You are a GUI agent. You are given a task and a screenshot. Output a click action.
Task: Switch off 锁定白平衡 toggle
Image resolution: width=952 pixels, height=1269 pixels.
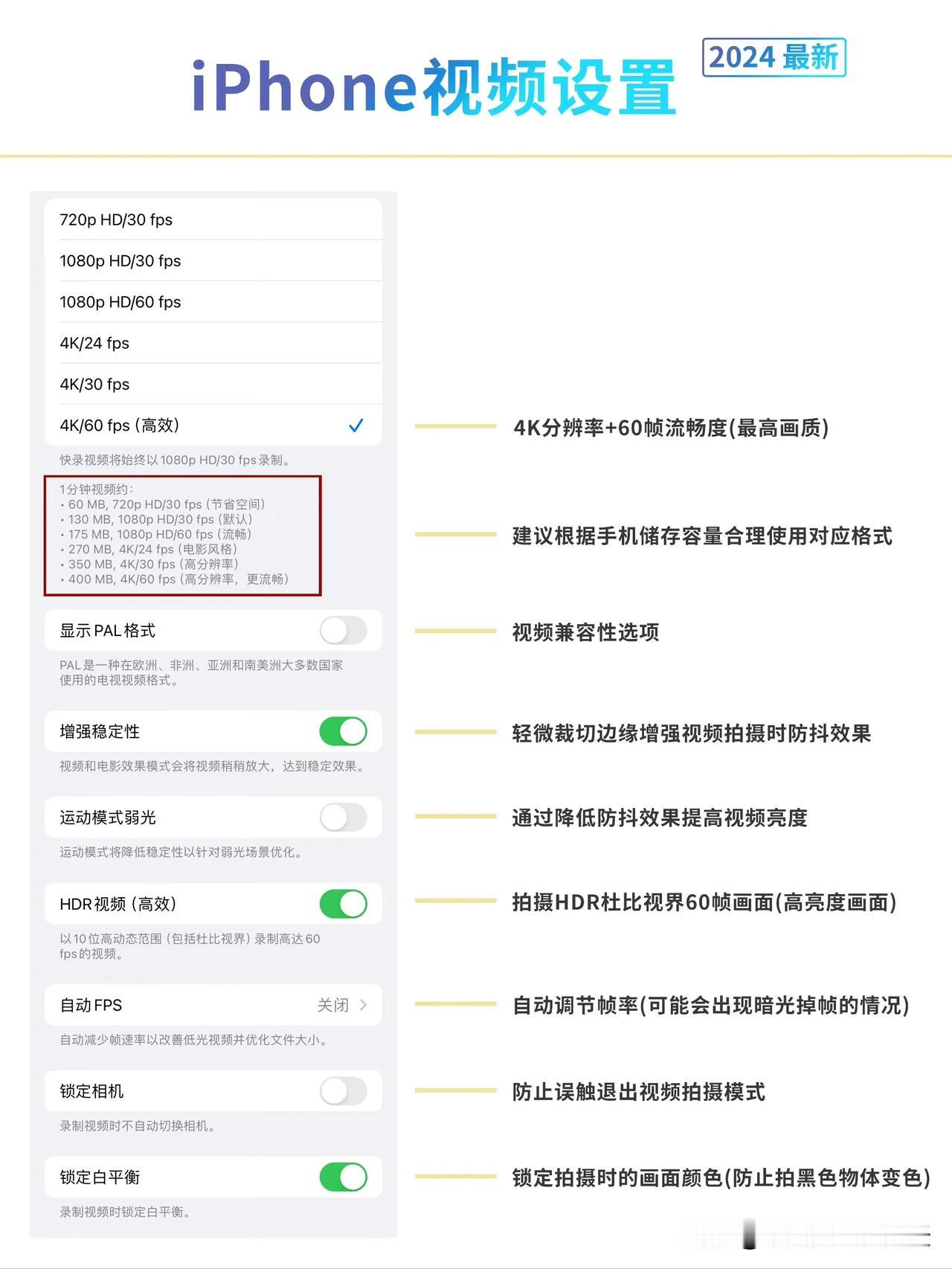tap(344, 1177)
